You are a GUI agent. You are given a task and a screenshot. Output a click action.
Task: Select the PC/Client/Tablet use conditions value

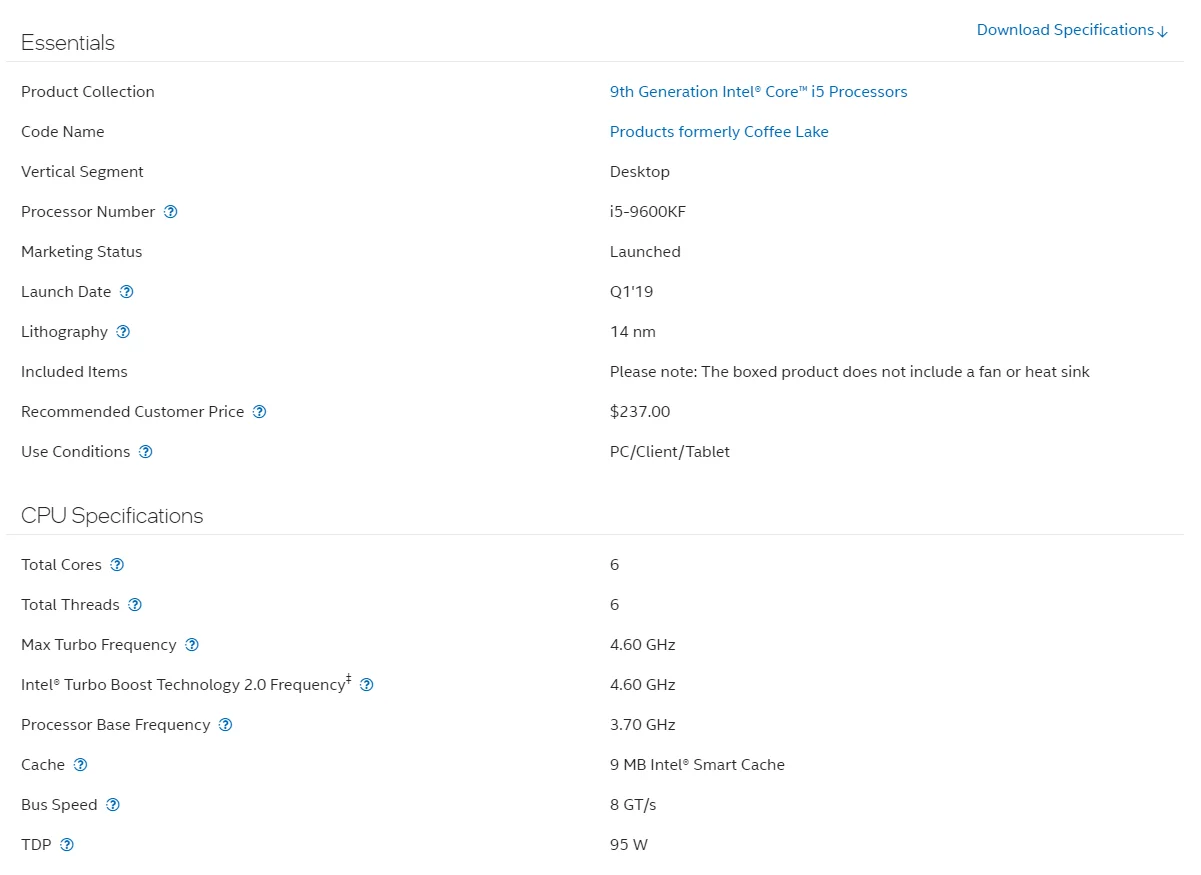pos(670,452)
